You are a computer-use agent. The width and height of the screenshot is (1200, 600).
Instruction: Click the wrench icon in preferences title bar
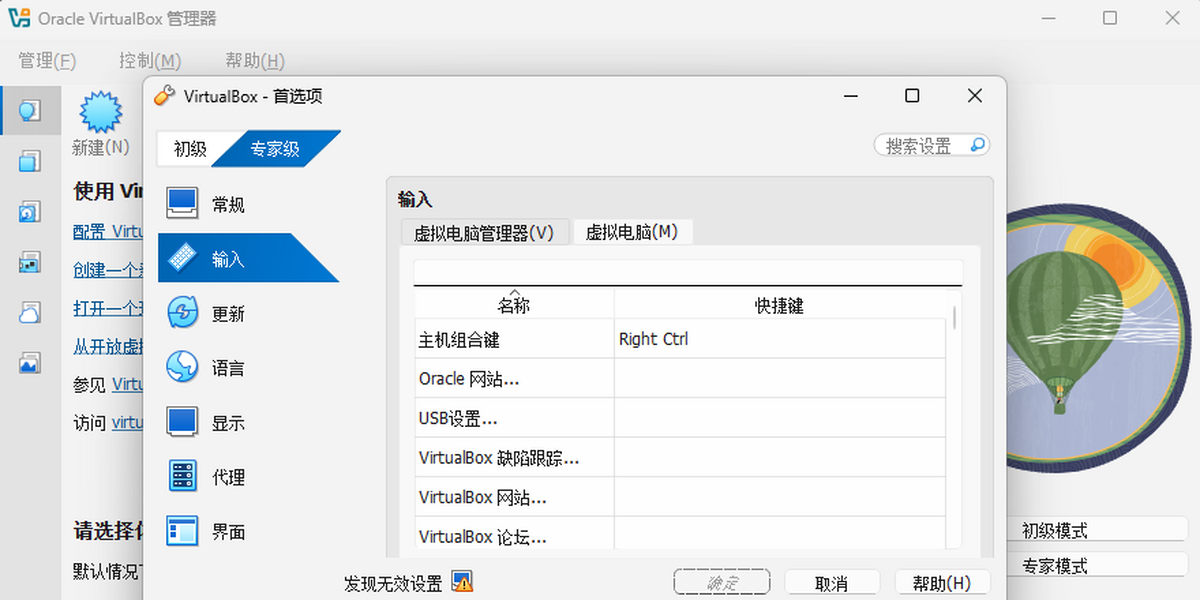point(165,96)
